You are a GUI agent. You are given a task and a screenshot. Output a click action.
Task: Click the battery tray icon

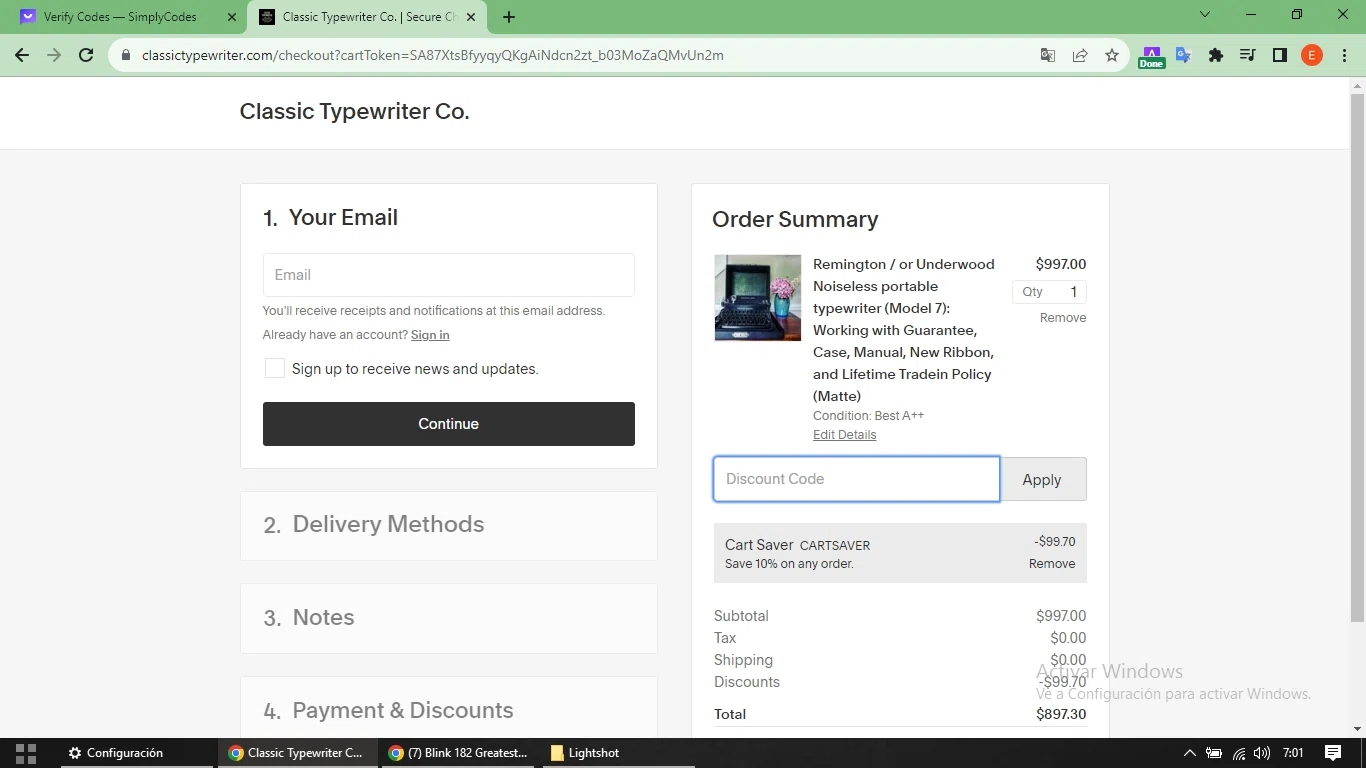(1213, 753)
